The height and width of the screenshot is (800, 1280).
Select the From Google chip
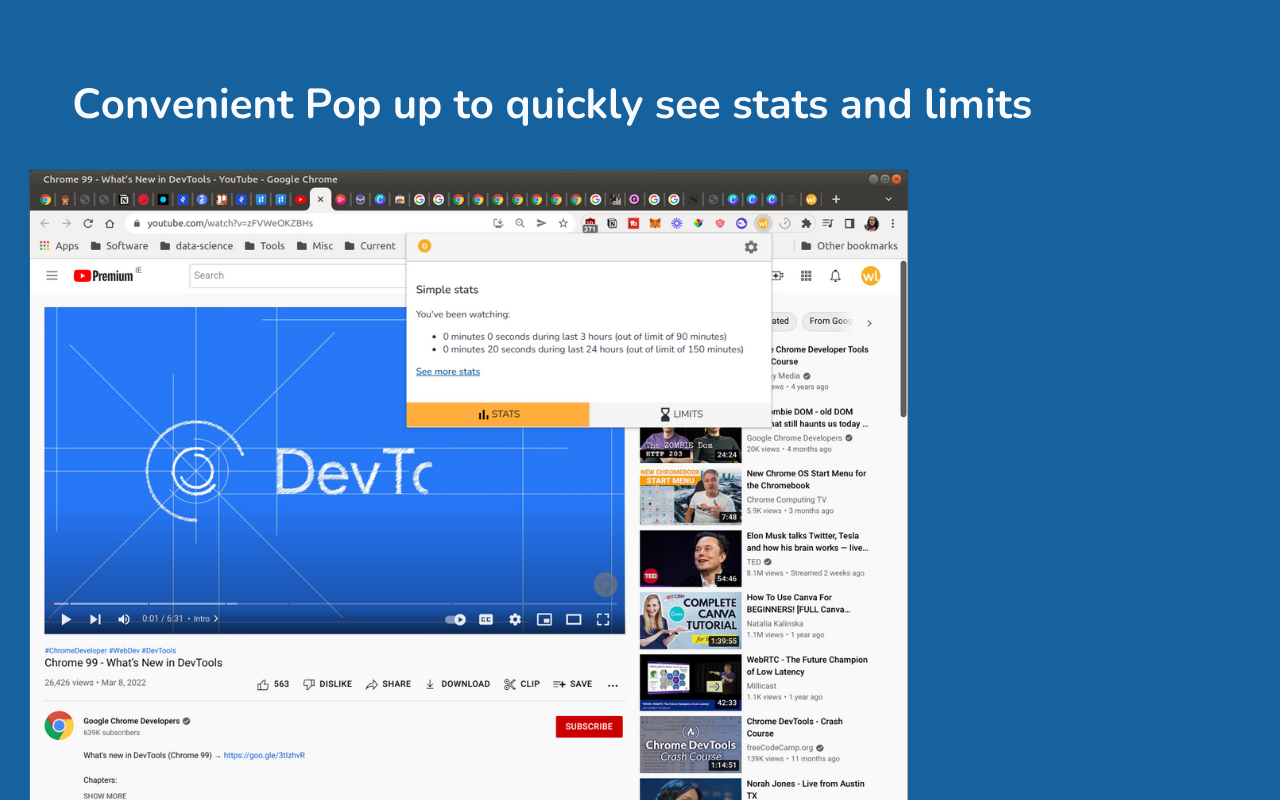830,321
